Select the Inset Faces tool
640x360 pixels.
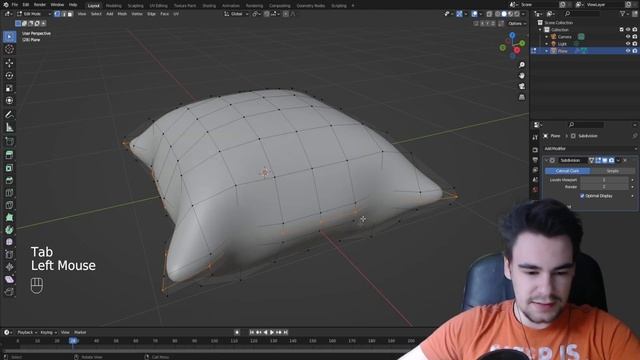coord(9,168)
